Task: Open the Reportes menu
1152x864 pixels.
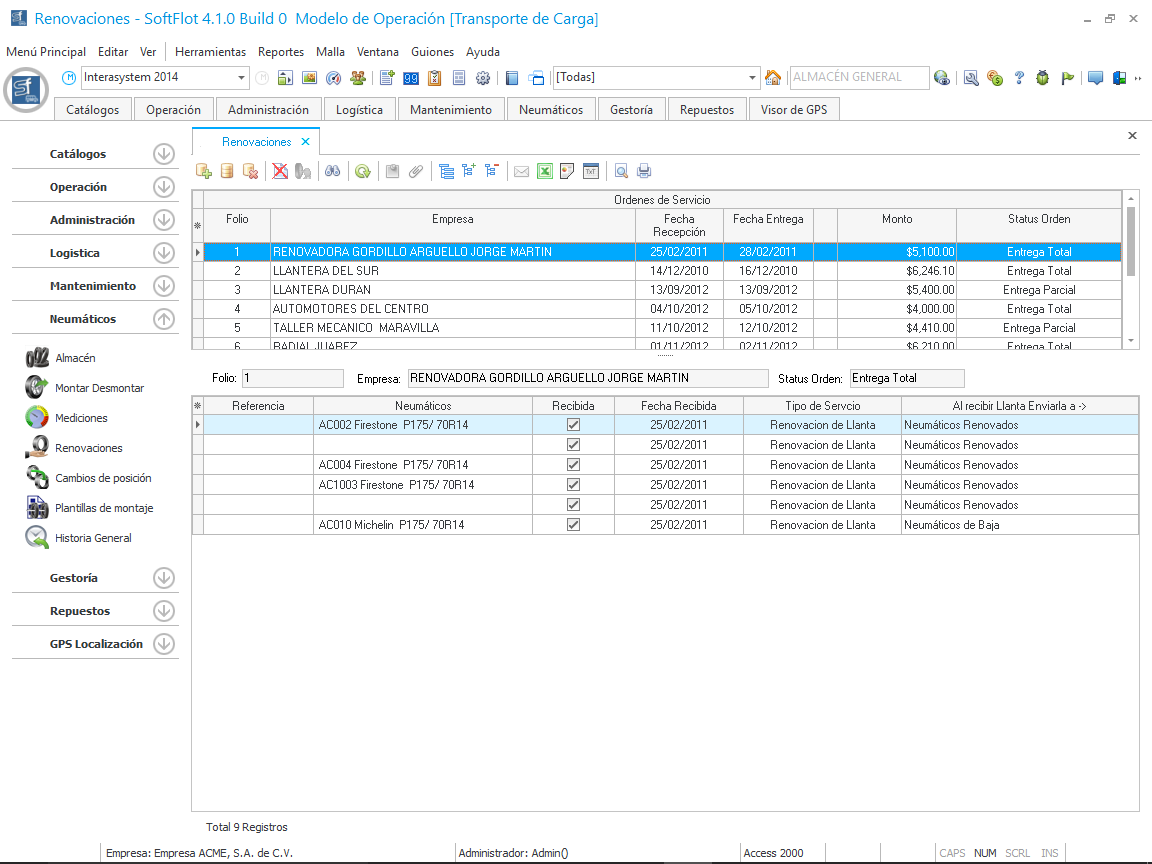Action: click(280, 52)
